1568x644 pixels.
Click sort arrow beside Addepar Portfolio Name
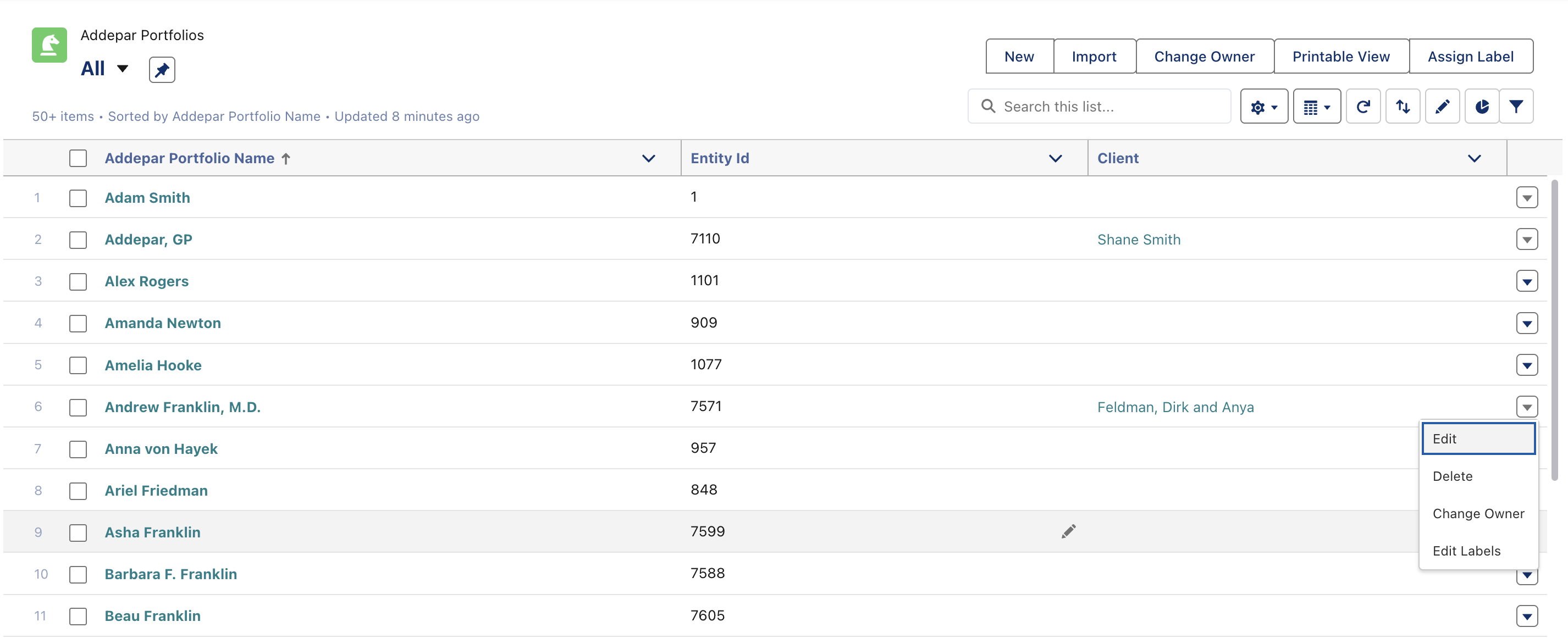286,159
